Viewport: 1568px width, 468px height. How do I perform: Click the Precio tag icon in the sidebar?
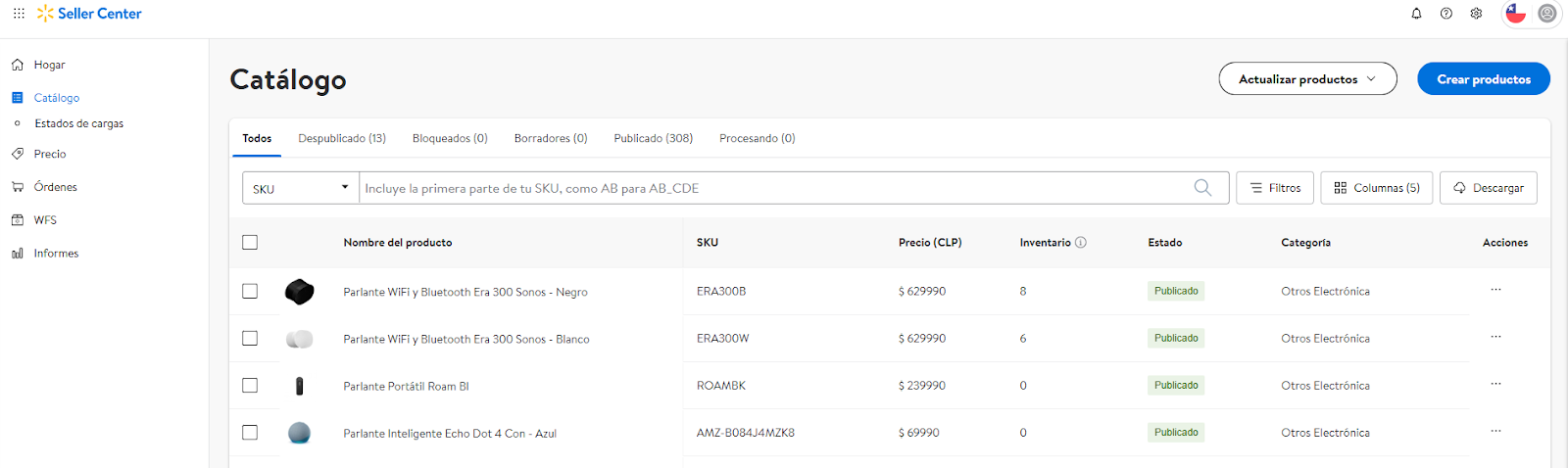click(x=18, y=154)
